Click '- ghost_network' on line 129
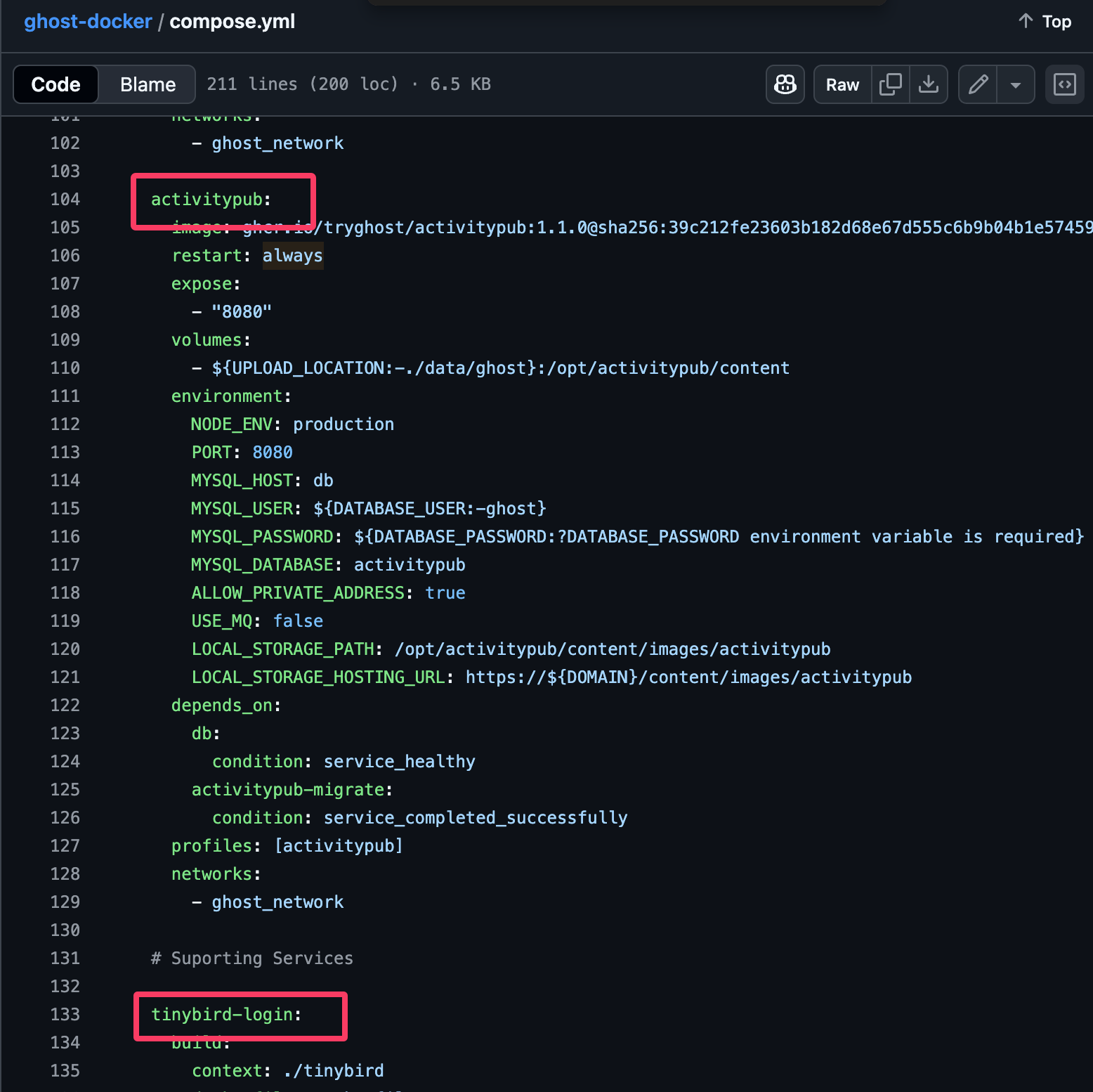Screen dimensions: 1093x1092 tap(268, 902)
